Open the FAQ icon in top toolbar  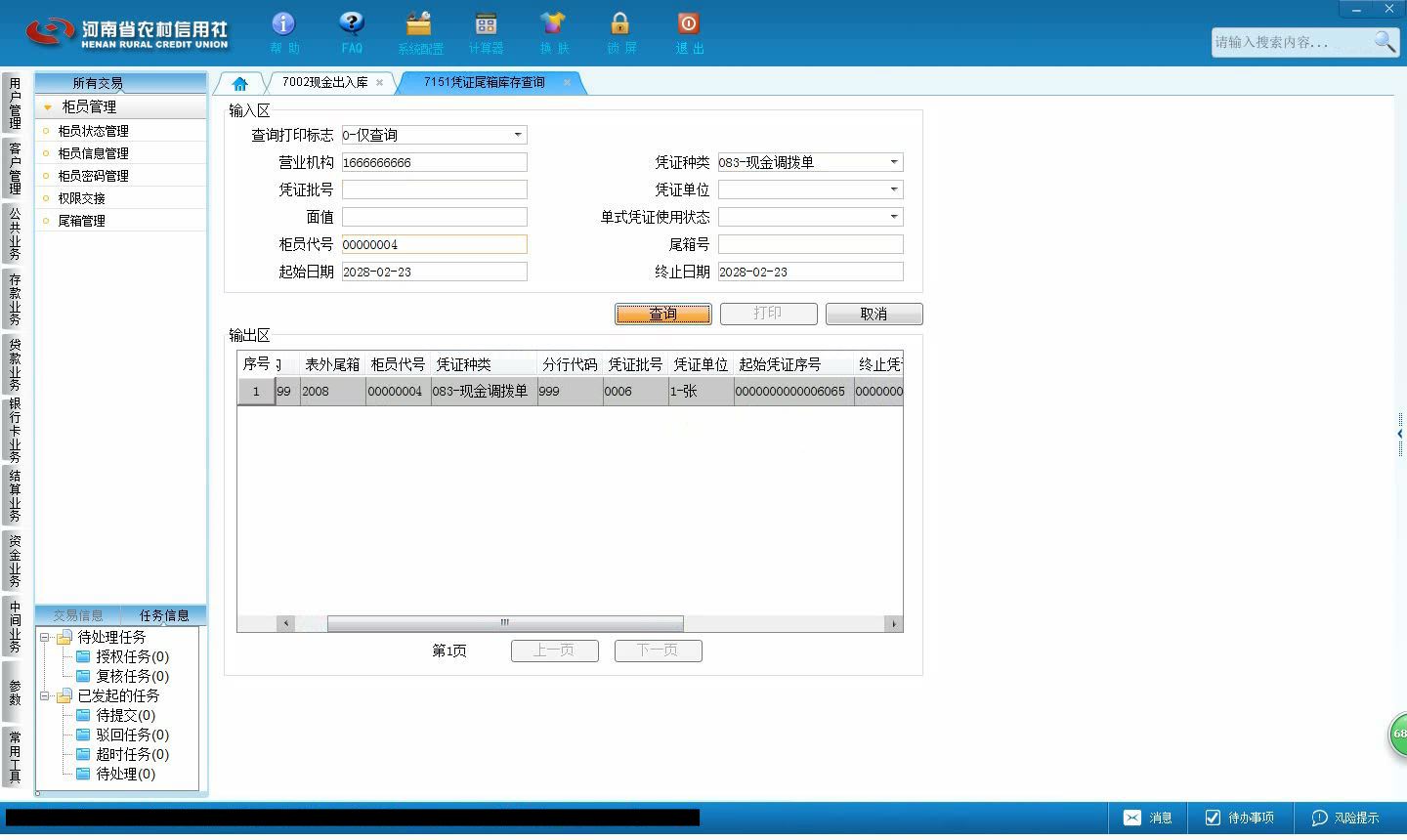(x=351, y=32)
